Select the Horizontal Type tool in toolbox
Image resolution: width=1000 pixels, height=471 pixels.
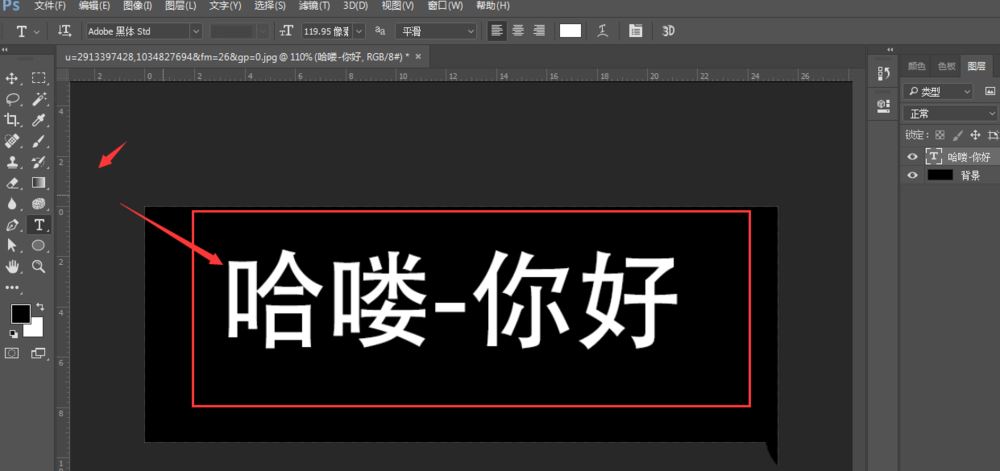click(x=39, y=225)
